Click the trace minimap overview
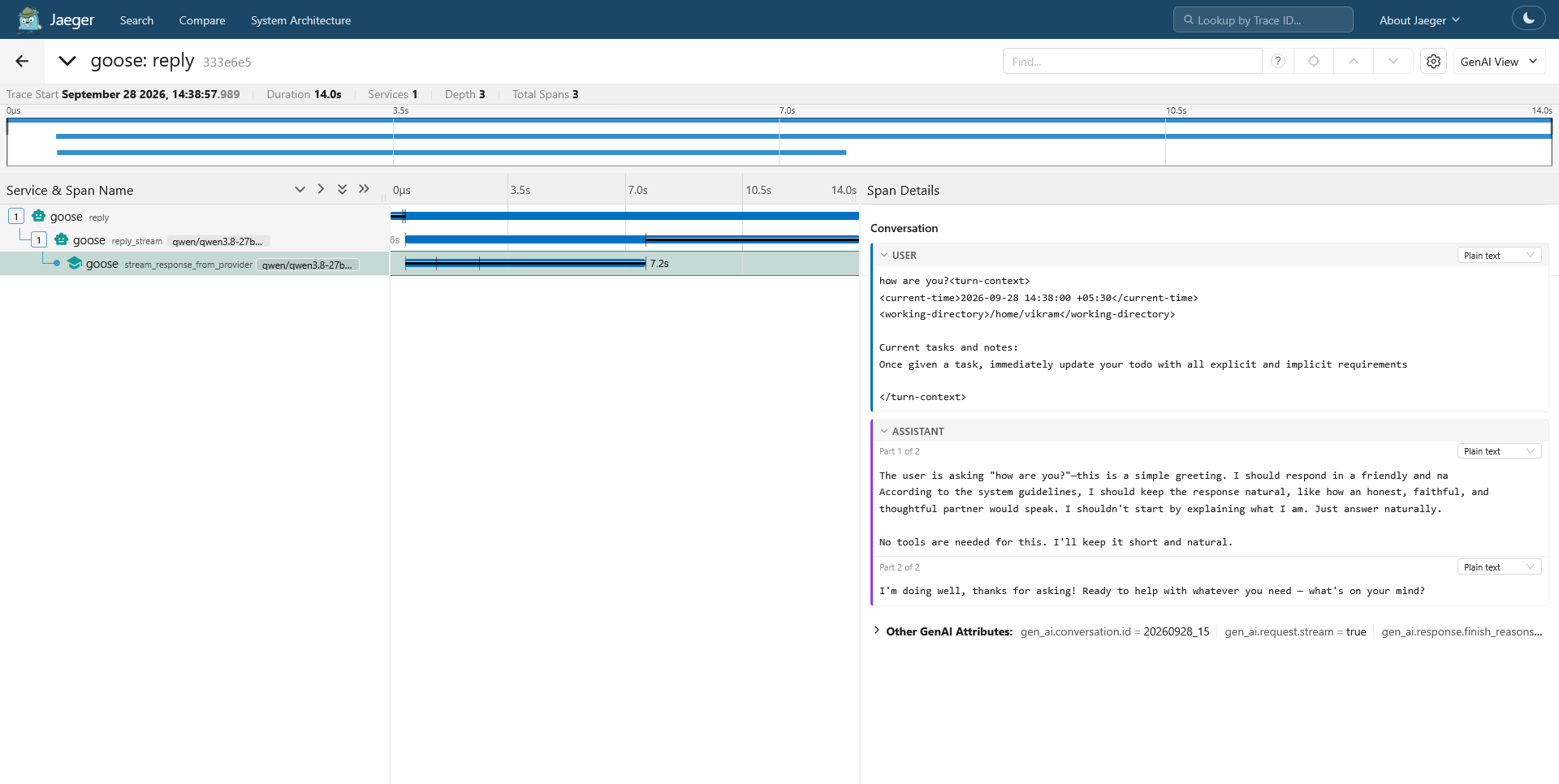The width and height of the screenshot is (1559, 784). (779, 142)
